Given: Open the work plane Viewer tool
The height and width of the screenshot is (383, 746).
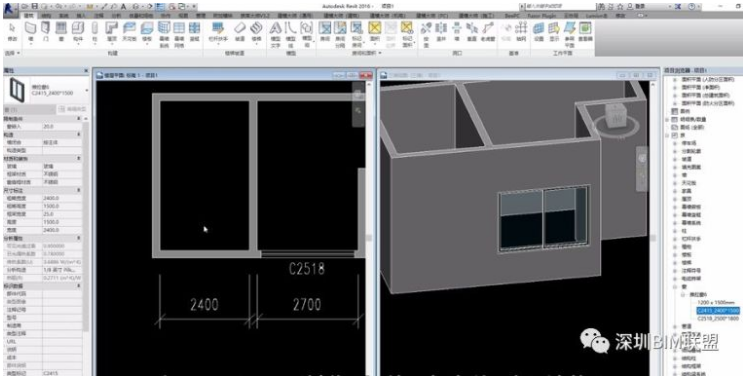Looking at the screenshot, I should pyautogui.click(x=585, y=30).
